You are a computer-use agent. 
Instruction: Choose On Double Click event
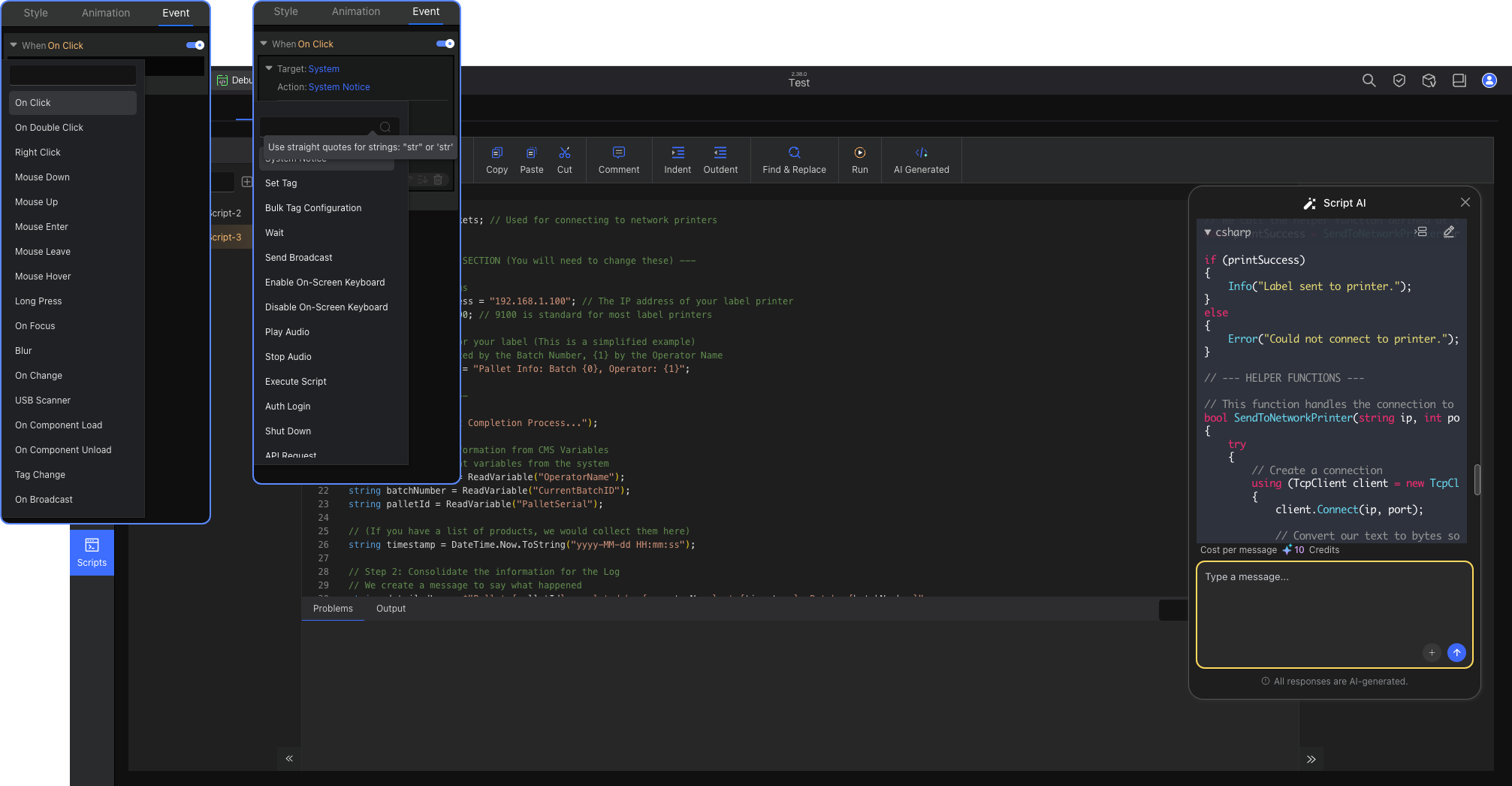pos(49,128)
